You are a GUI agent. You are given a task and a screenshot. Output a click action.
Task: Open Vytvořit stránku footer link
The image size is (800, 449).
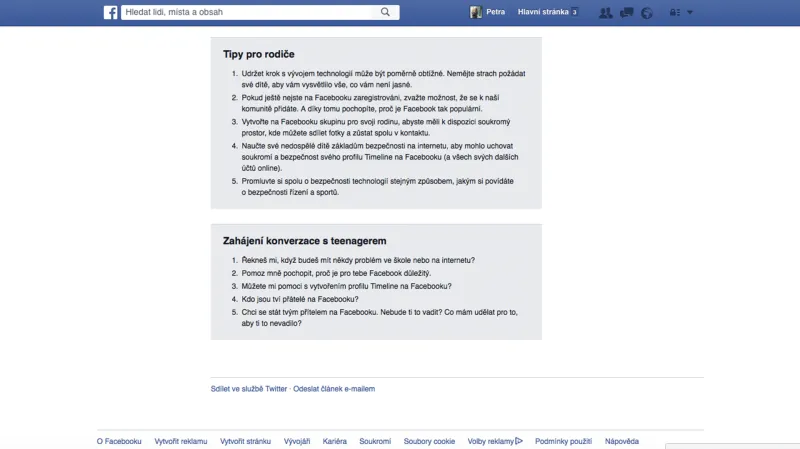[245, 441]
